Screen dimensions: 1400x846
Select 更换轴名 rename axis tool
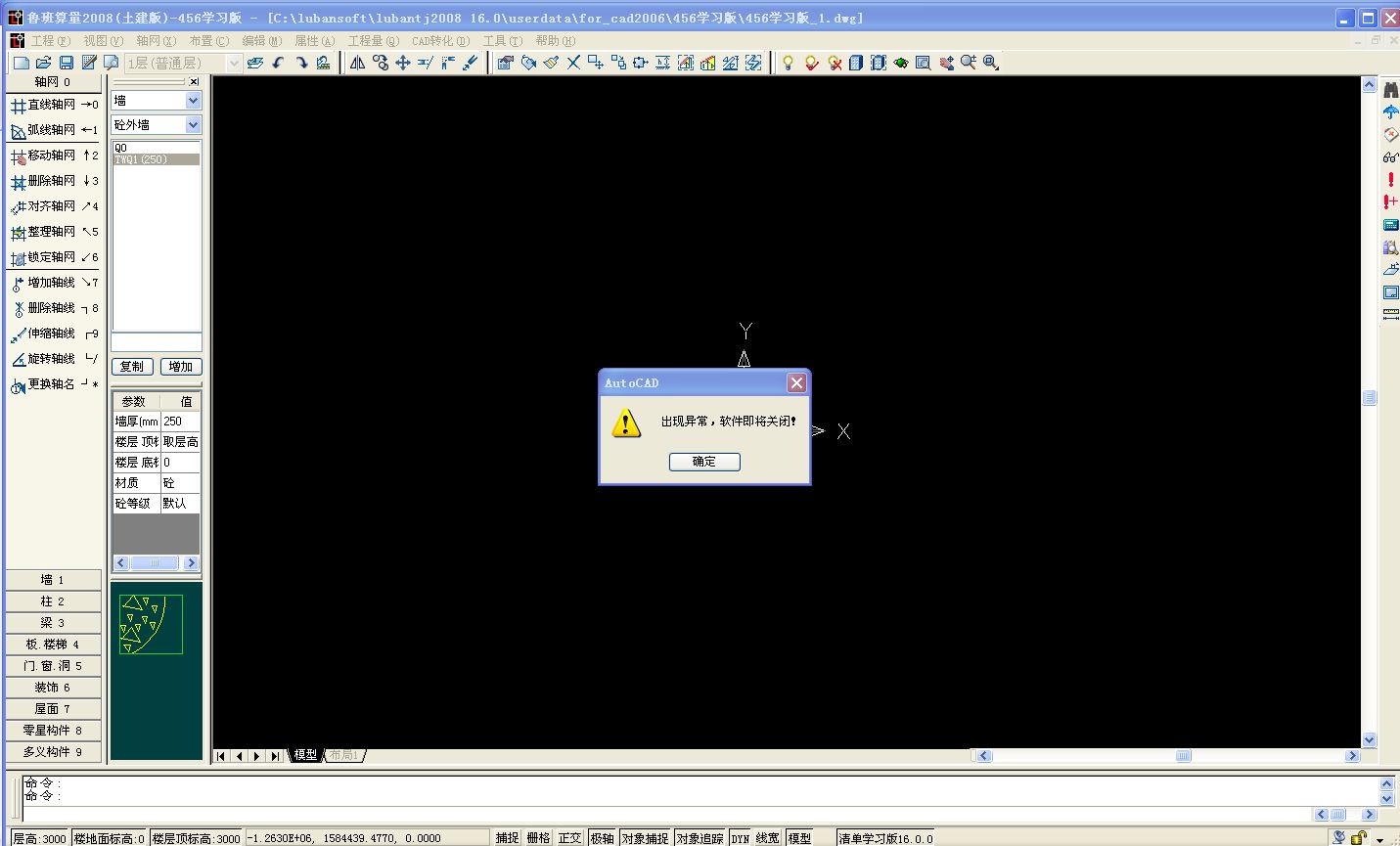[x=54, y=384]
